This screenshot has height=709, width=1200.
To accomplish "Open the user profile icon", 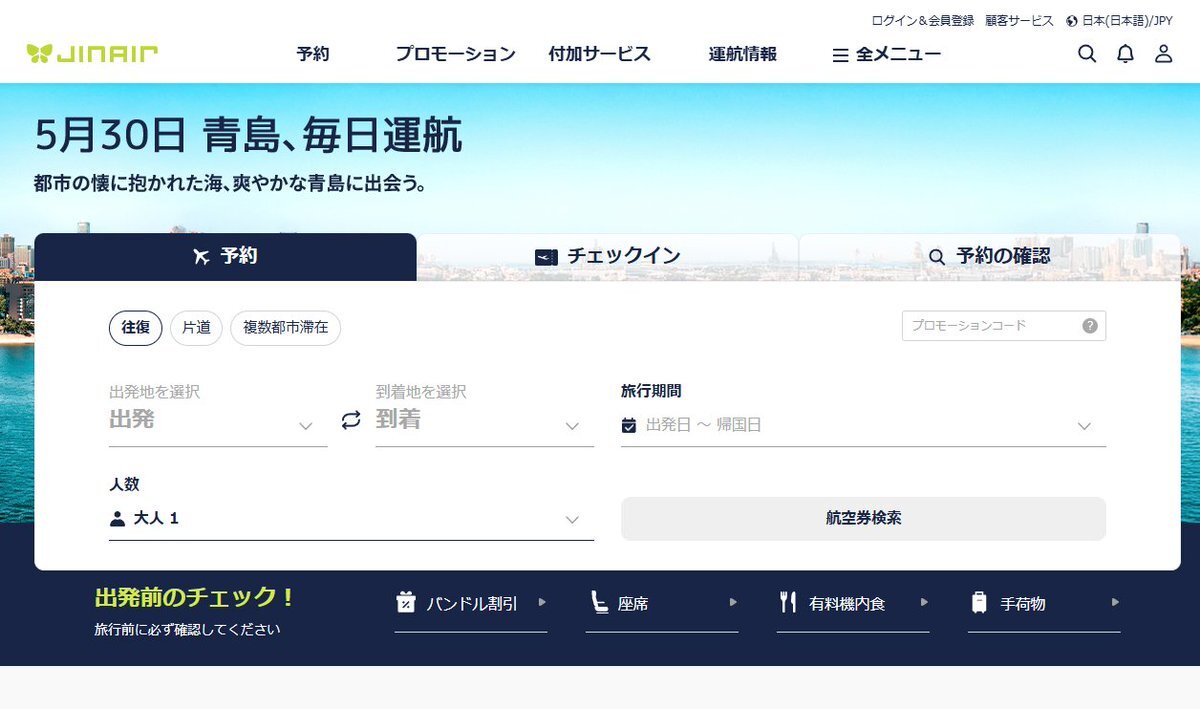I will 1163,54.
